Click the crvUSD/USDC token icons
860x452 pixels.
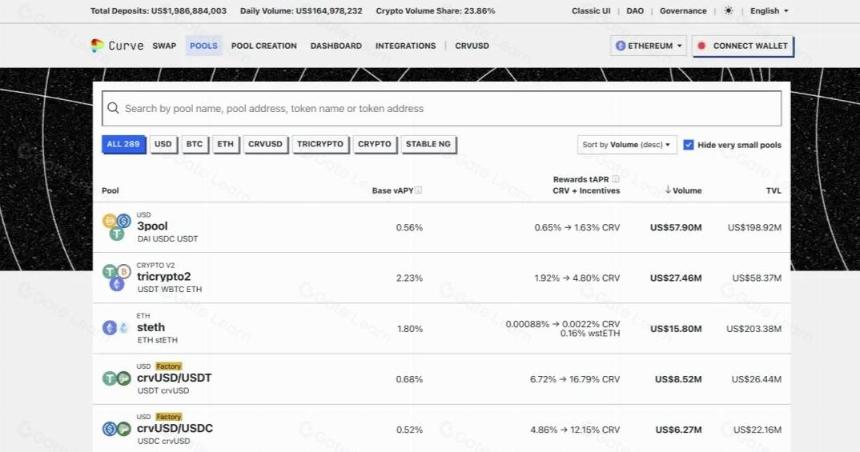click(116, 429)
